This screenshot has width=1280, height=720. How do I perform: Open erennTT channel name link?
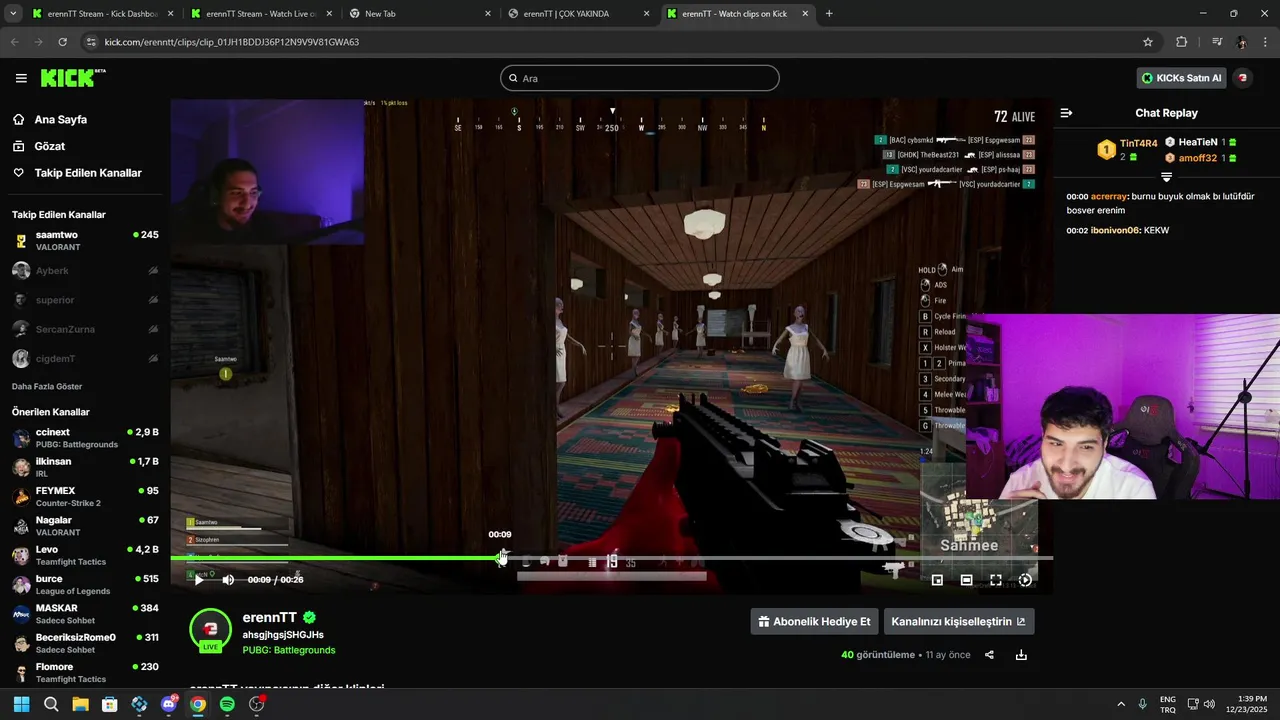[x=270, y=618]
